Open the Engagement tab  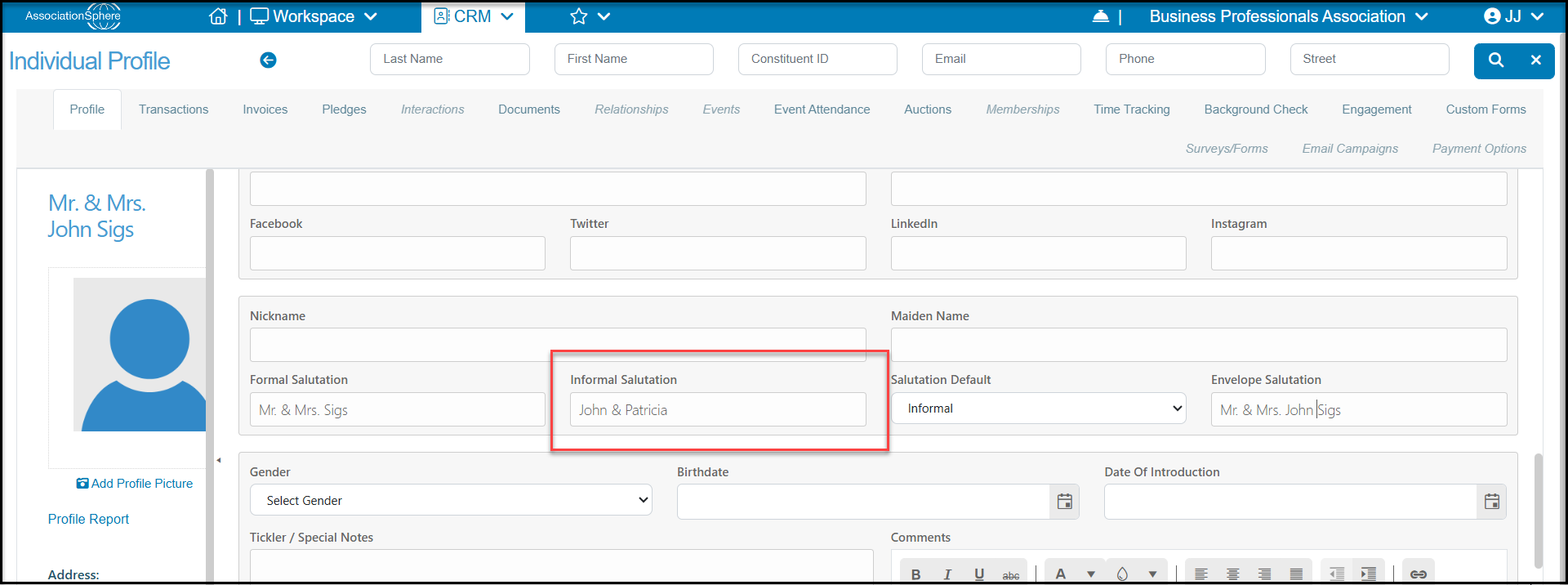click(1377, 109)
